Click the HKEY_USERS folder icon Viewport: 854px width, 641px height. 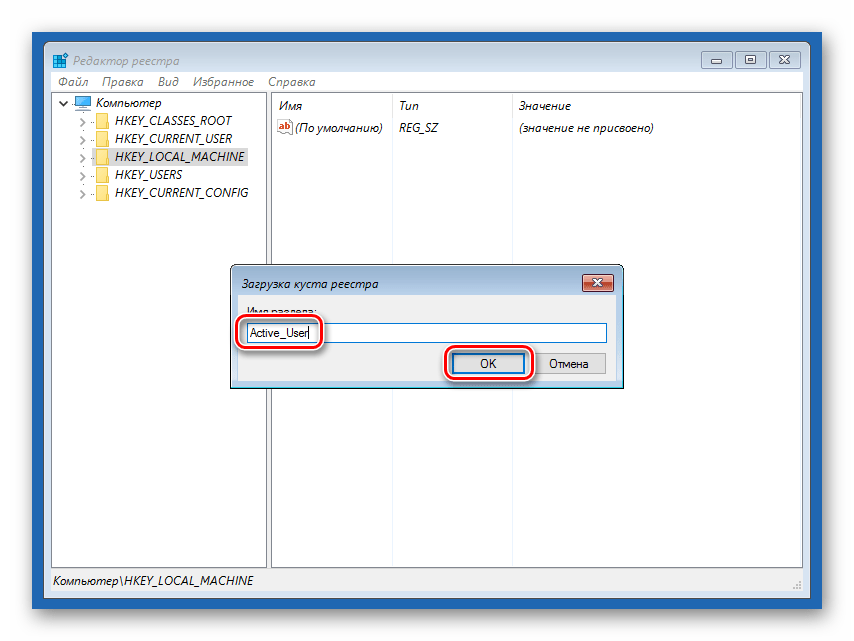point(102,175)
